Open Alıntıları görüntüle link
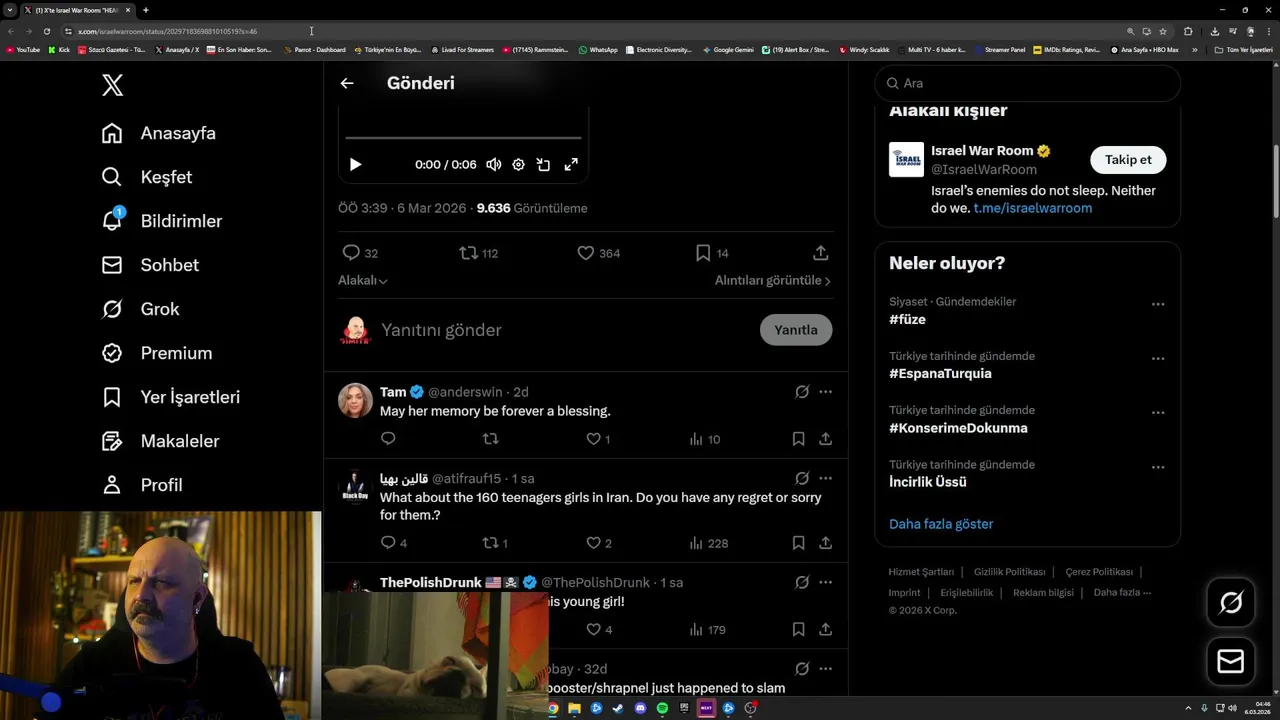Viewport: 1280px width, 720px height. (773, 281)
